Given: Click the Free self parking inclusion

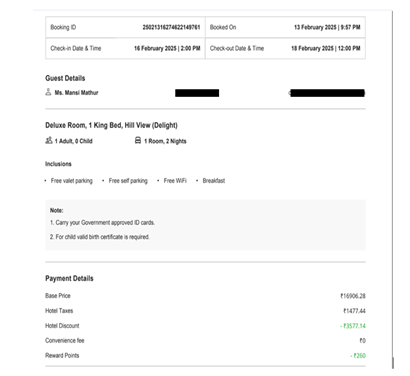Looking at the screenshot, I should coord(128,181).
